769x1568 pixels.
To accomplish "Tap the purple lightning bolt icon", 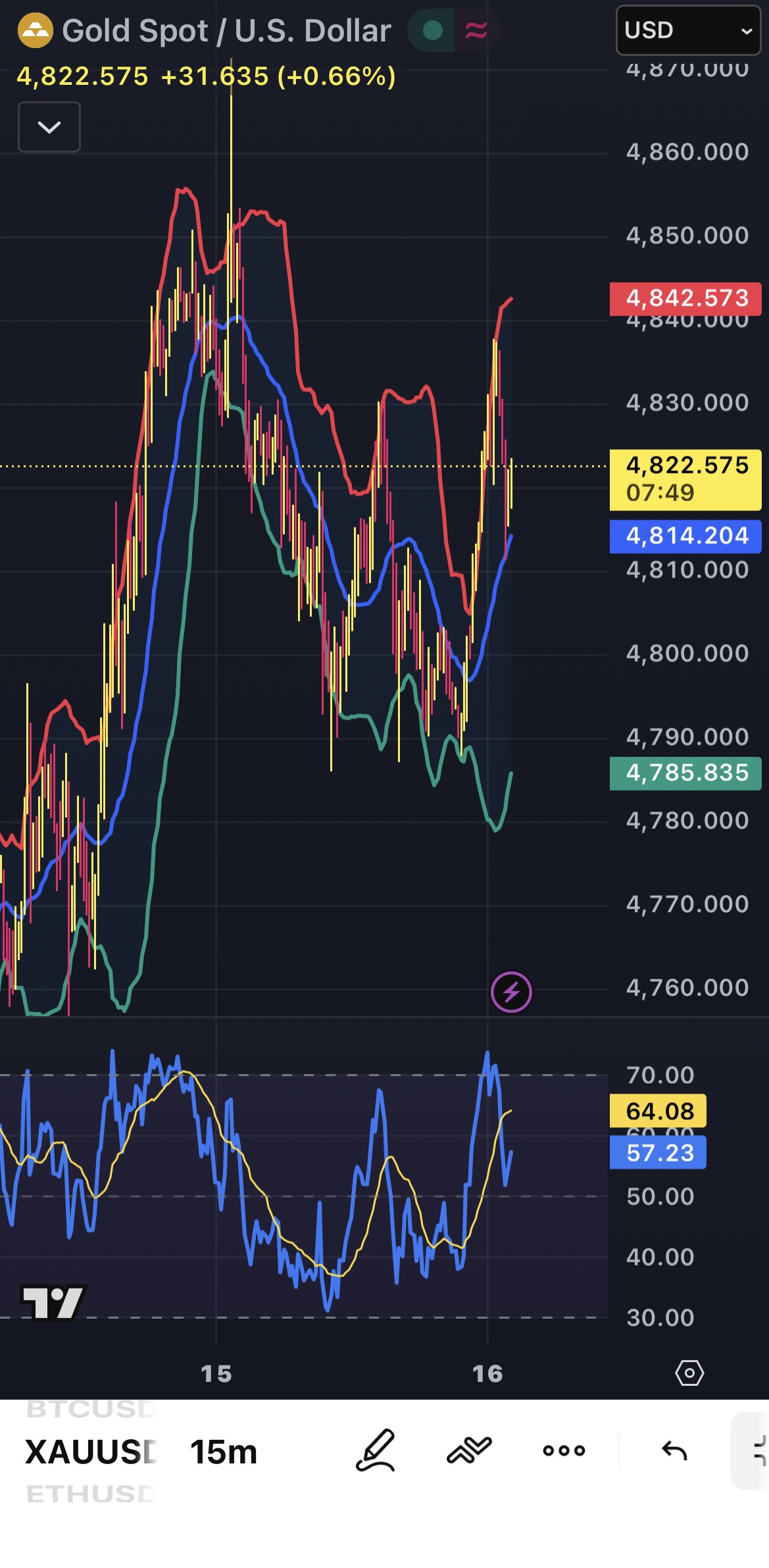I will pyautogui.click(x=511, y=991).
